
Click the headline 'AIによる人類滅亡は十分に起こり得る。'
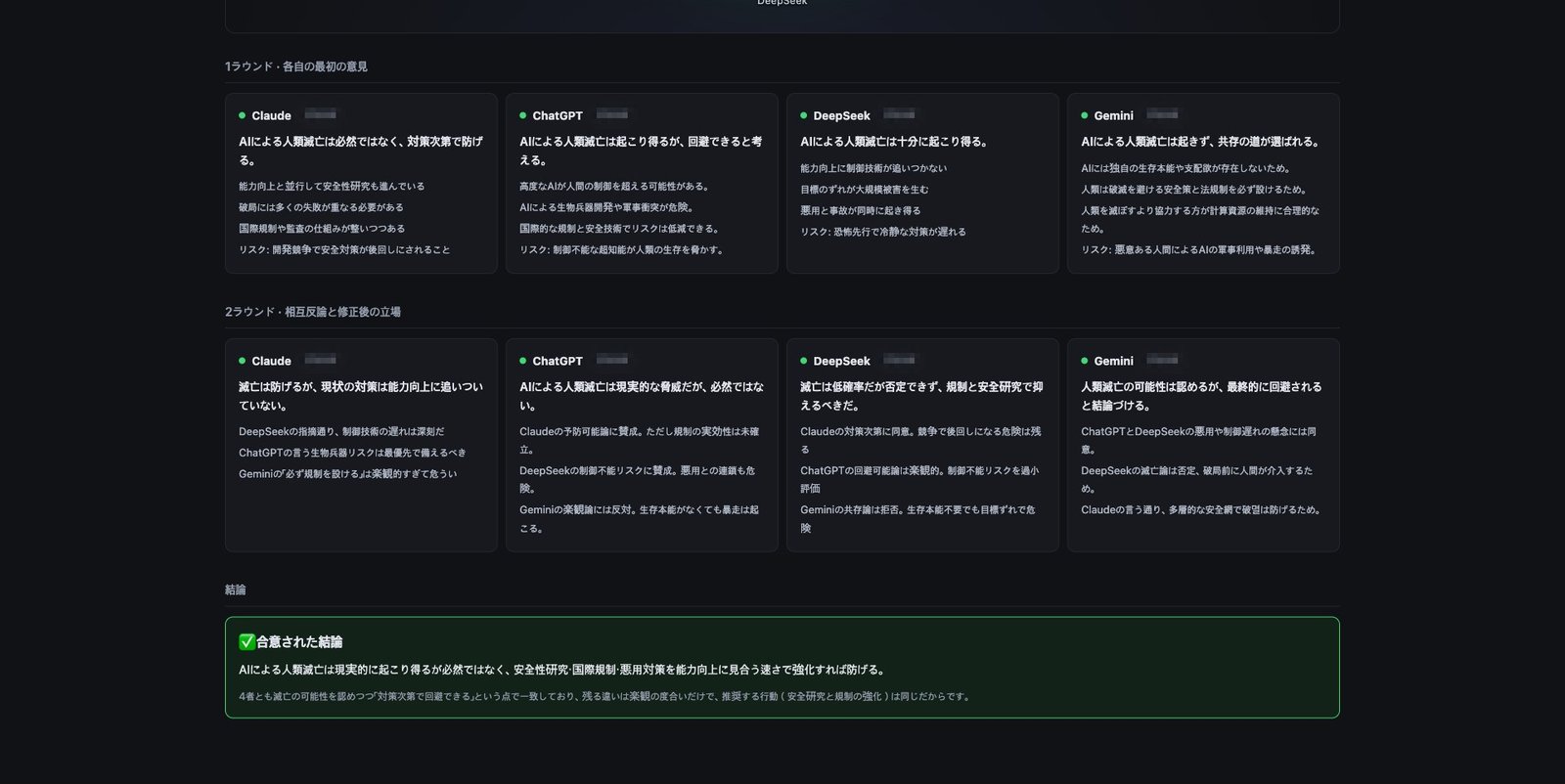(x=895, y=142)
